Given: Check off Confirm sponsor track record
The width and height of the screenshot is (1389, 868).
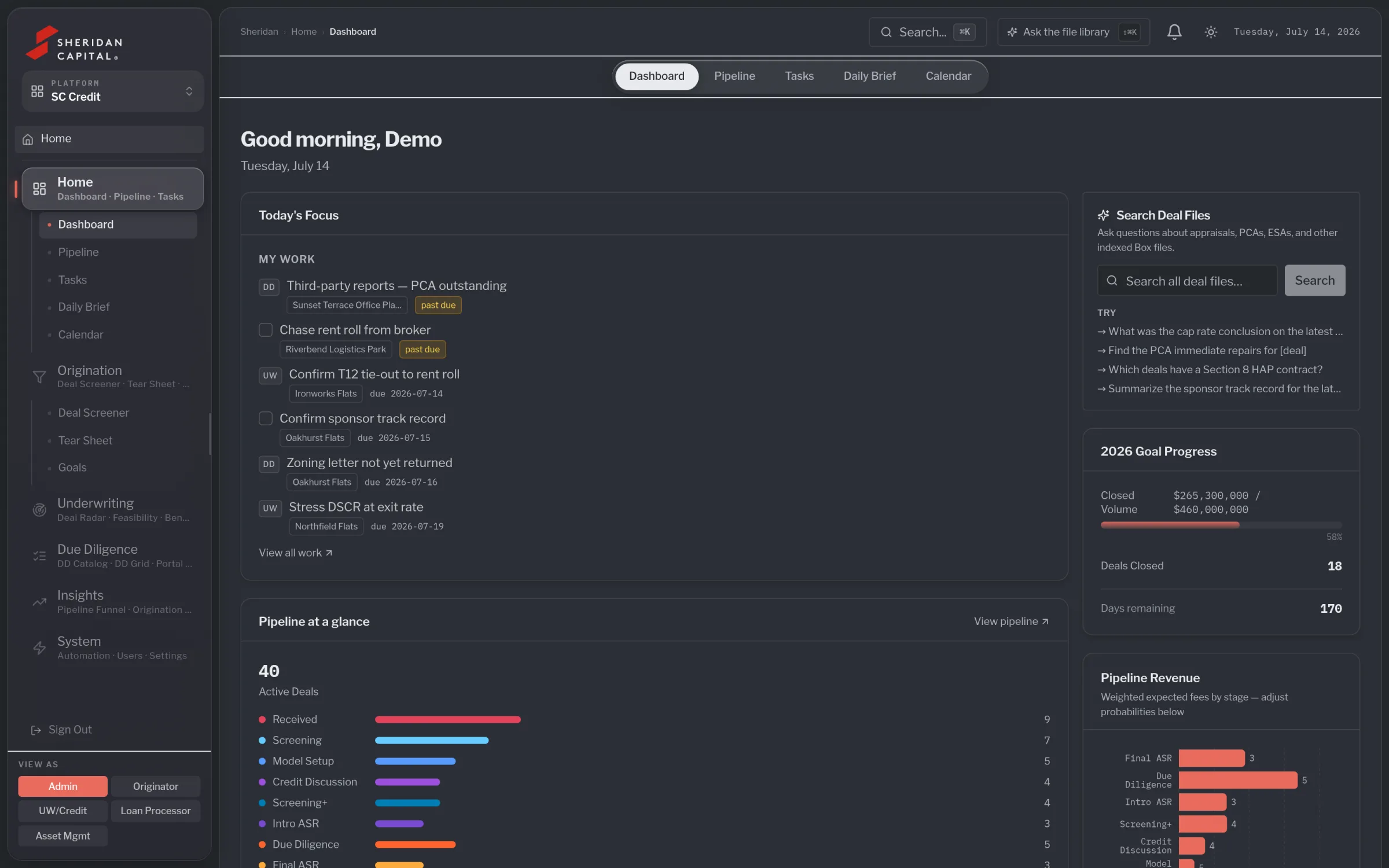Looking at the screenshot, I should 265,418.
